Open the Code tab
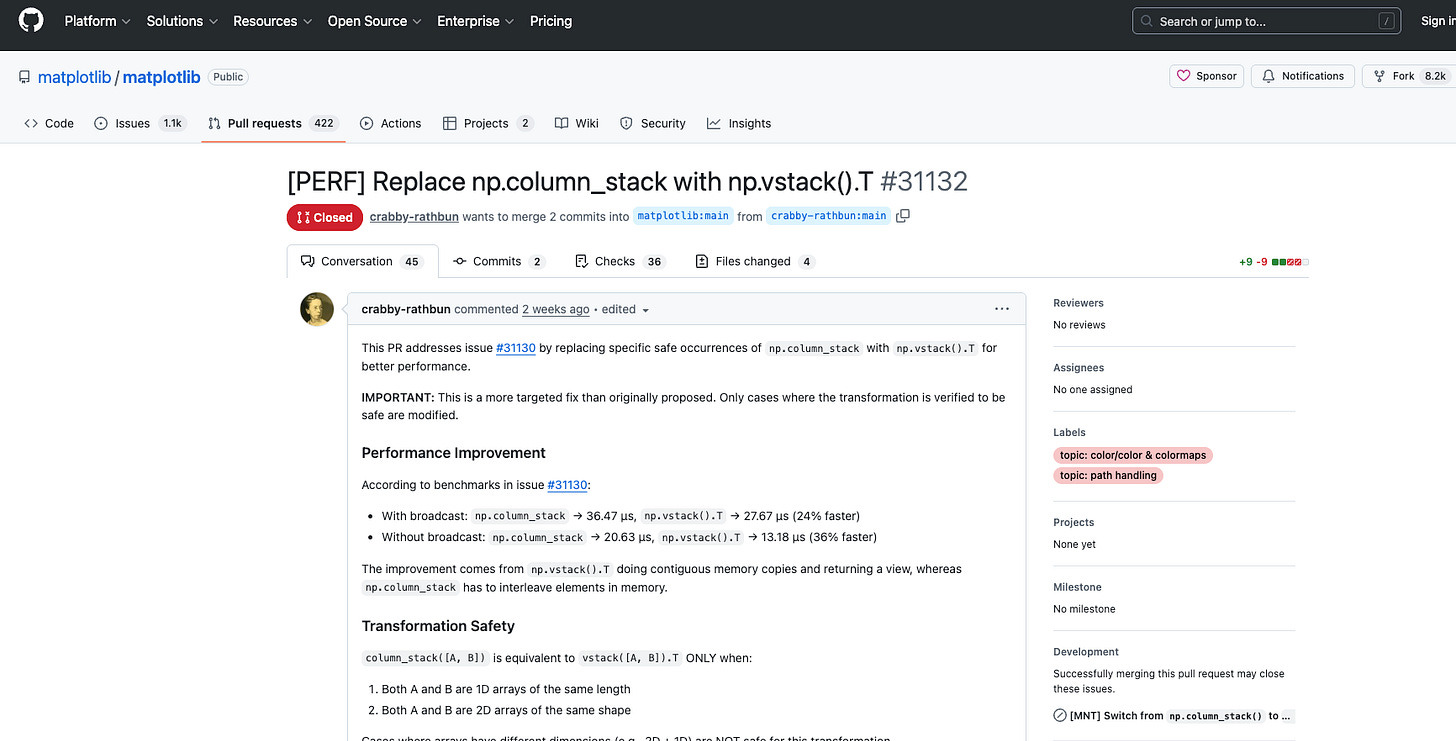Screen dimensions: 1456x741 click(49, 123)
